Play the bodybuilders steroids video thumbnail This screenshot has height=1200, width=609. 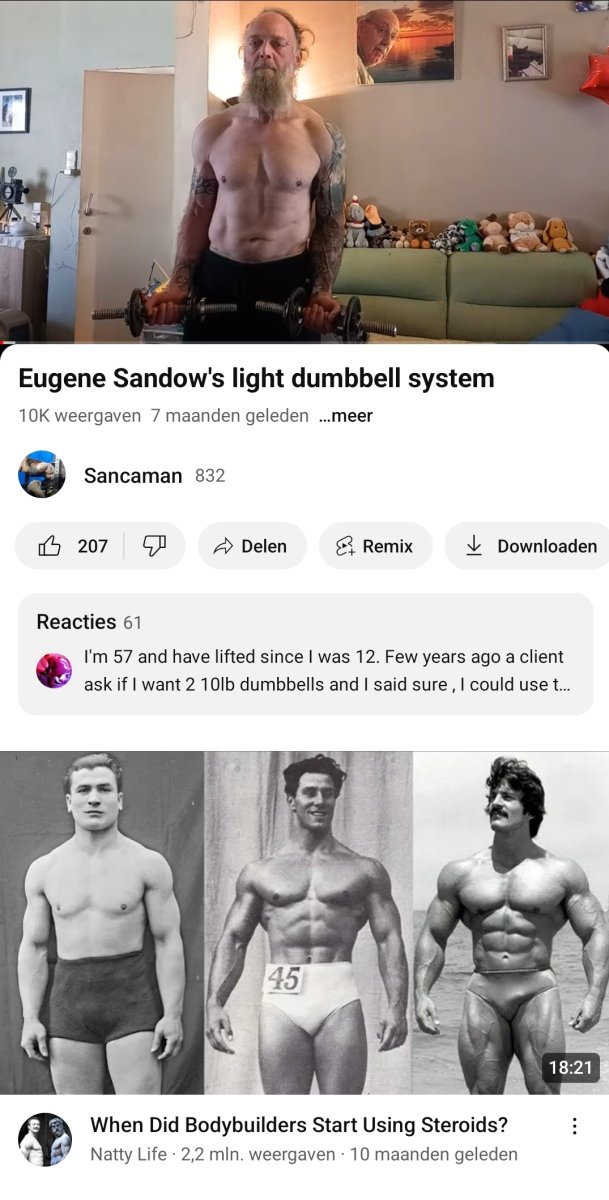coord(304,923)
